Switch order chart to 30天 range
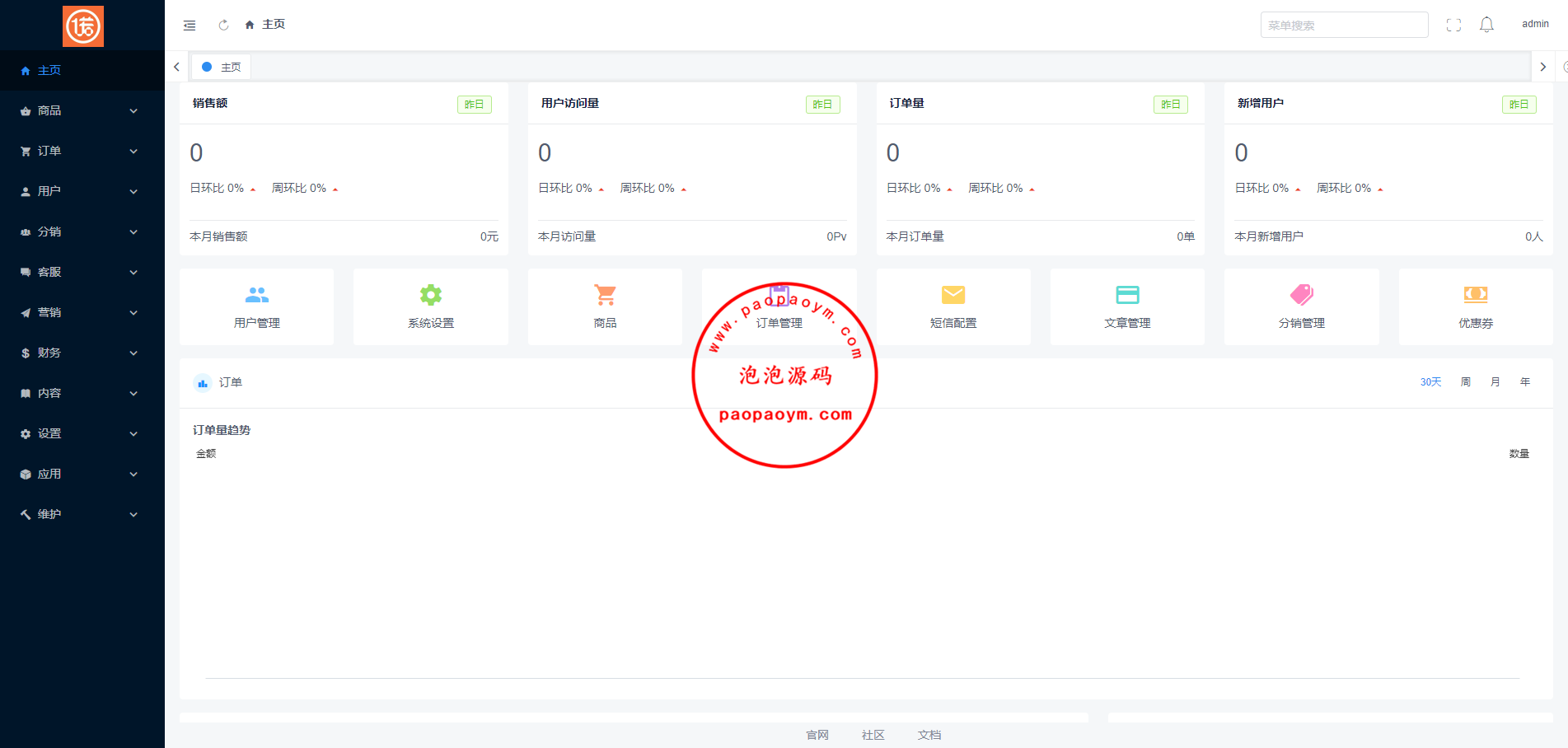This screenshot has height=748, width=1568. click(1430, 382)
